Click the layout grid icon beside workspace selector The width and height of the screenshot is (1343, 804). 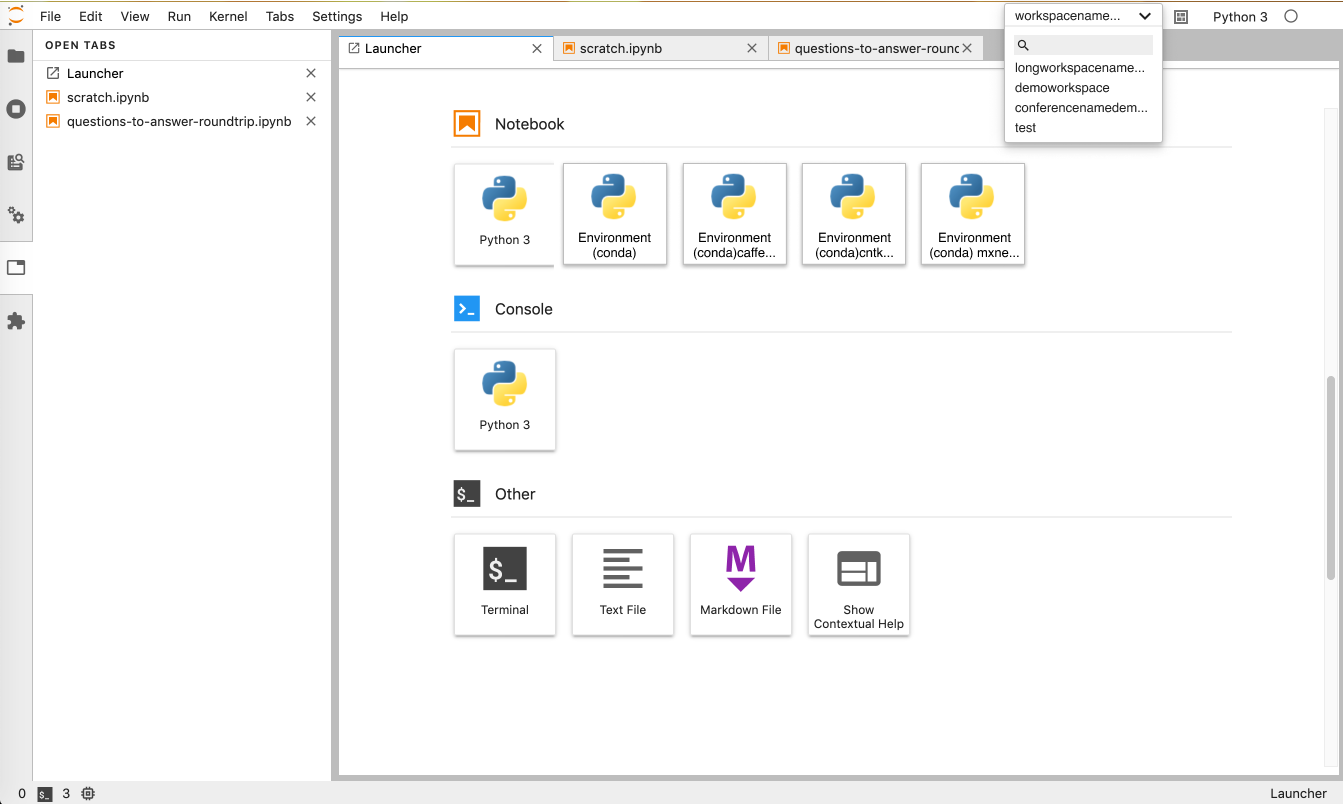click(1181, 17)
